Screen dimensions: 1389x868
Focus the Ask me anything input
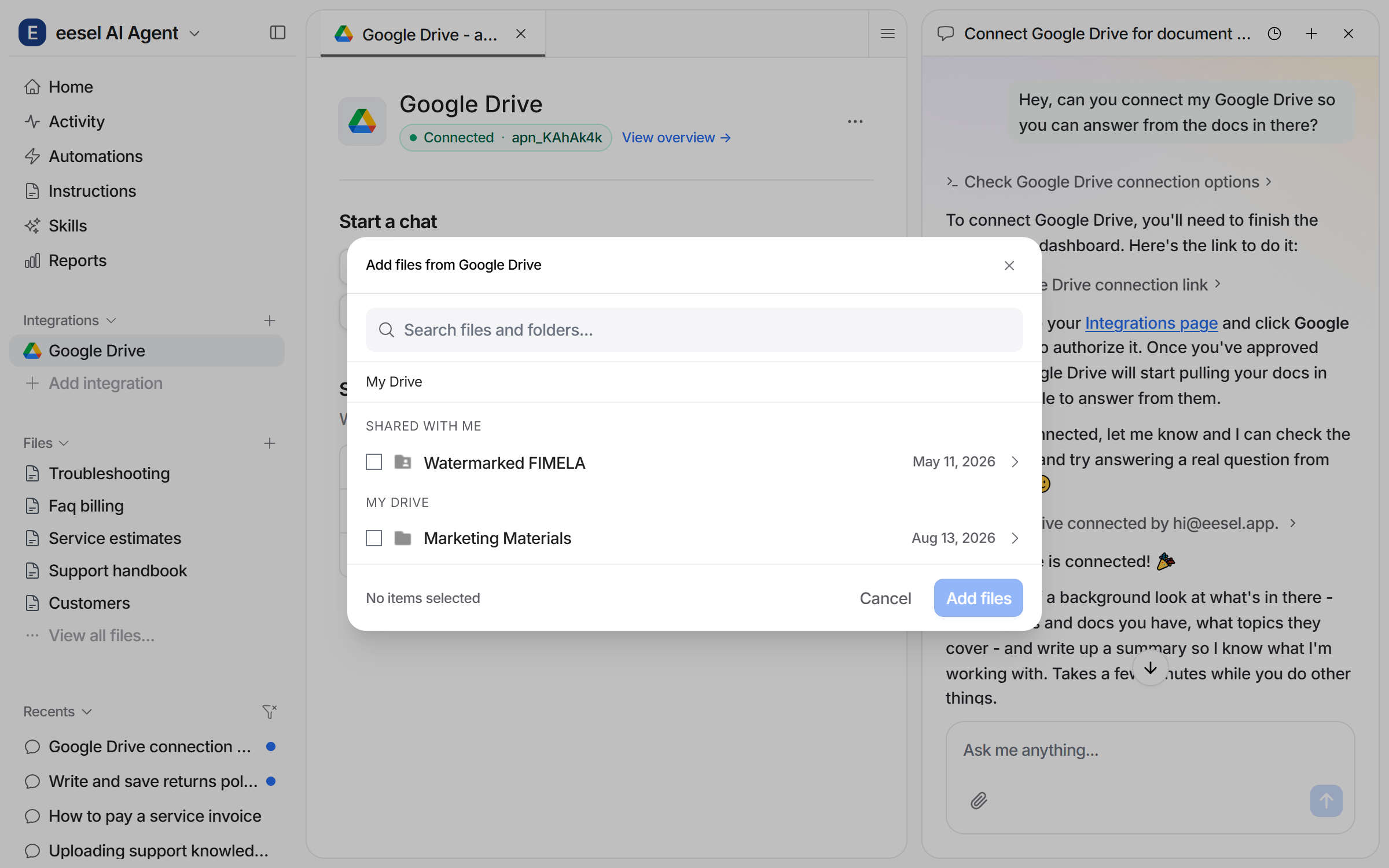[x=1151, y=751]
